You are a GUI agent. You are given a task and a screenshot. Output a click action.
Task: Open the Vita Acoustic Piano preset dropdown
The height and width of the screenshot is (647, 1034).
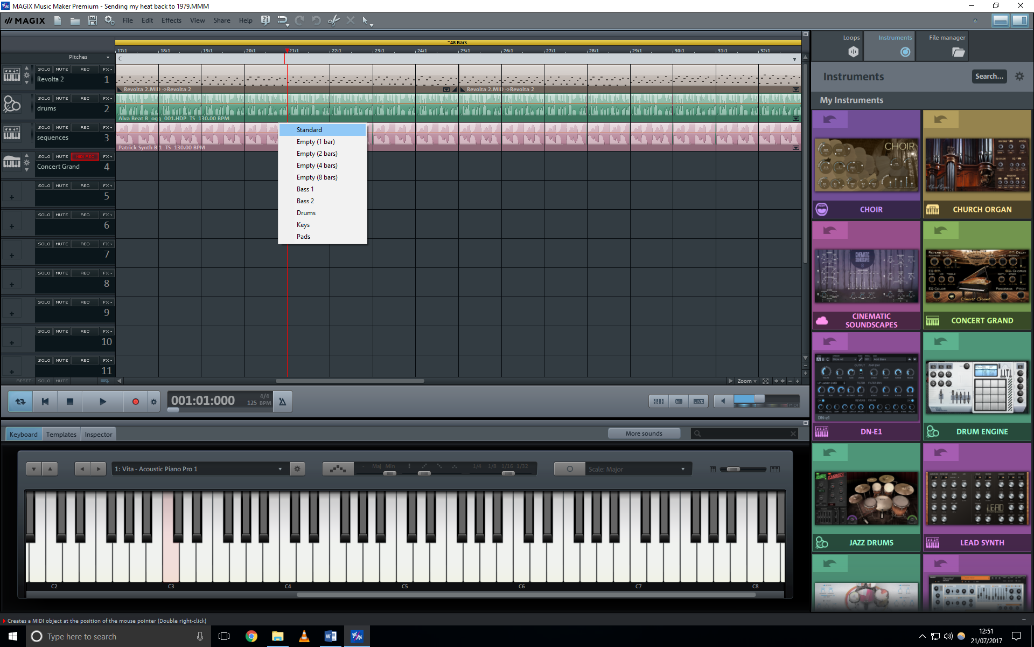coord(199,468)
